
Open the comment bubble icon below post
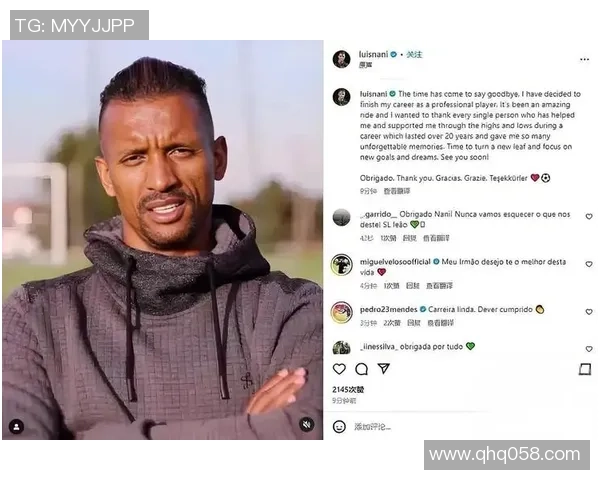[x=361, y=369]
